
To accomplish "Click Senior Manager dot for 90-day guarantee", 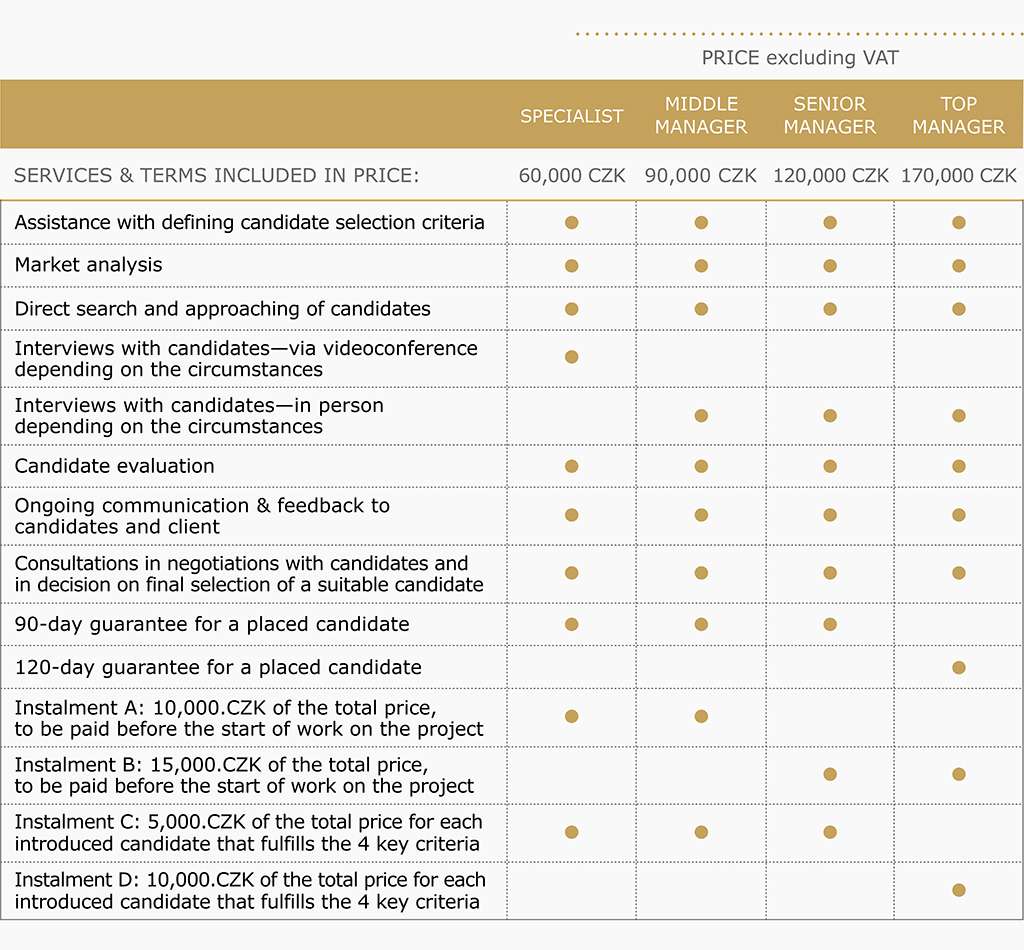I will click(830, 624).
